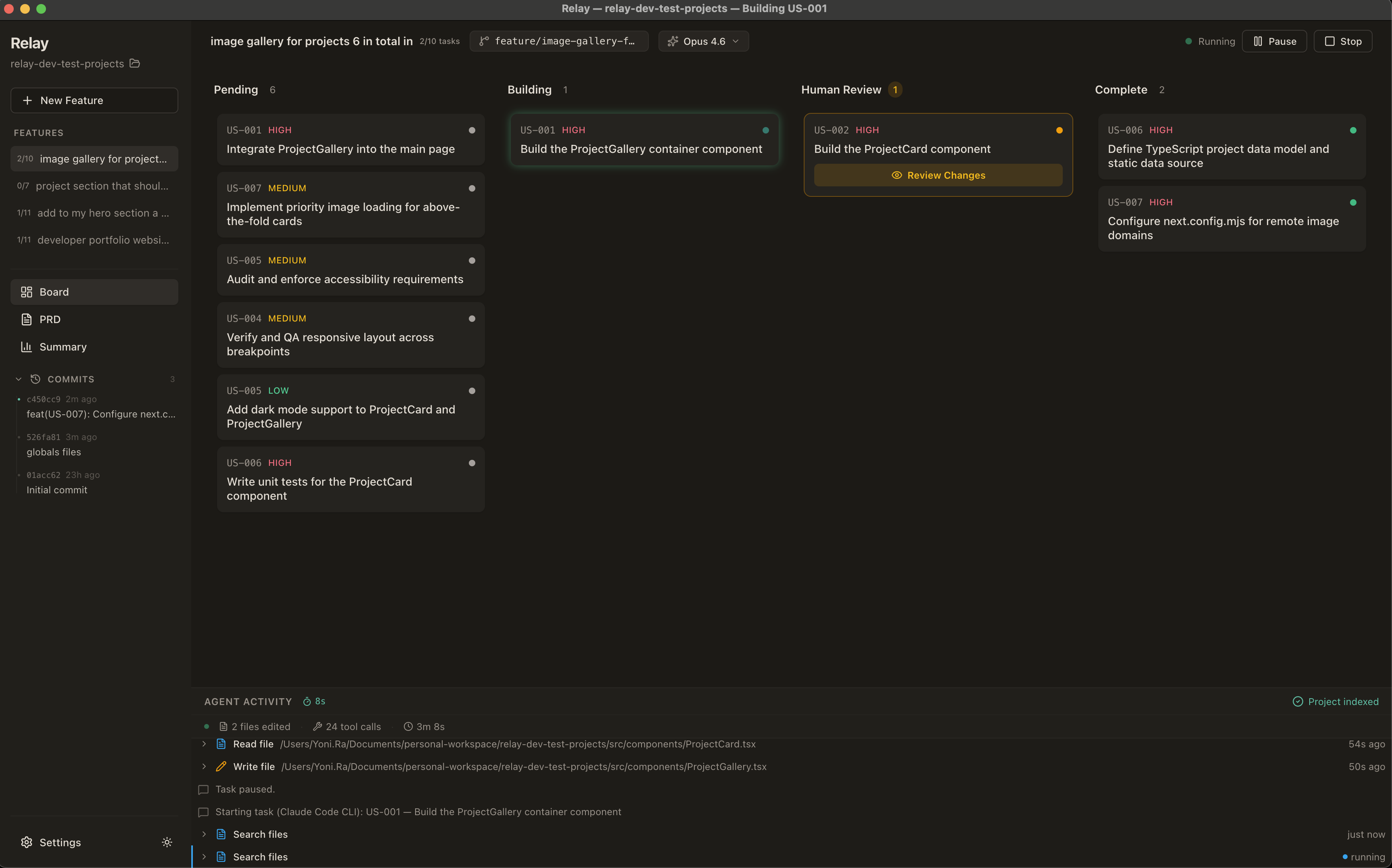Click the New Feature button
The height and width of the screenshot is (868, 1392).
(x=94, y=100)
